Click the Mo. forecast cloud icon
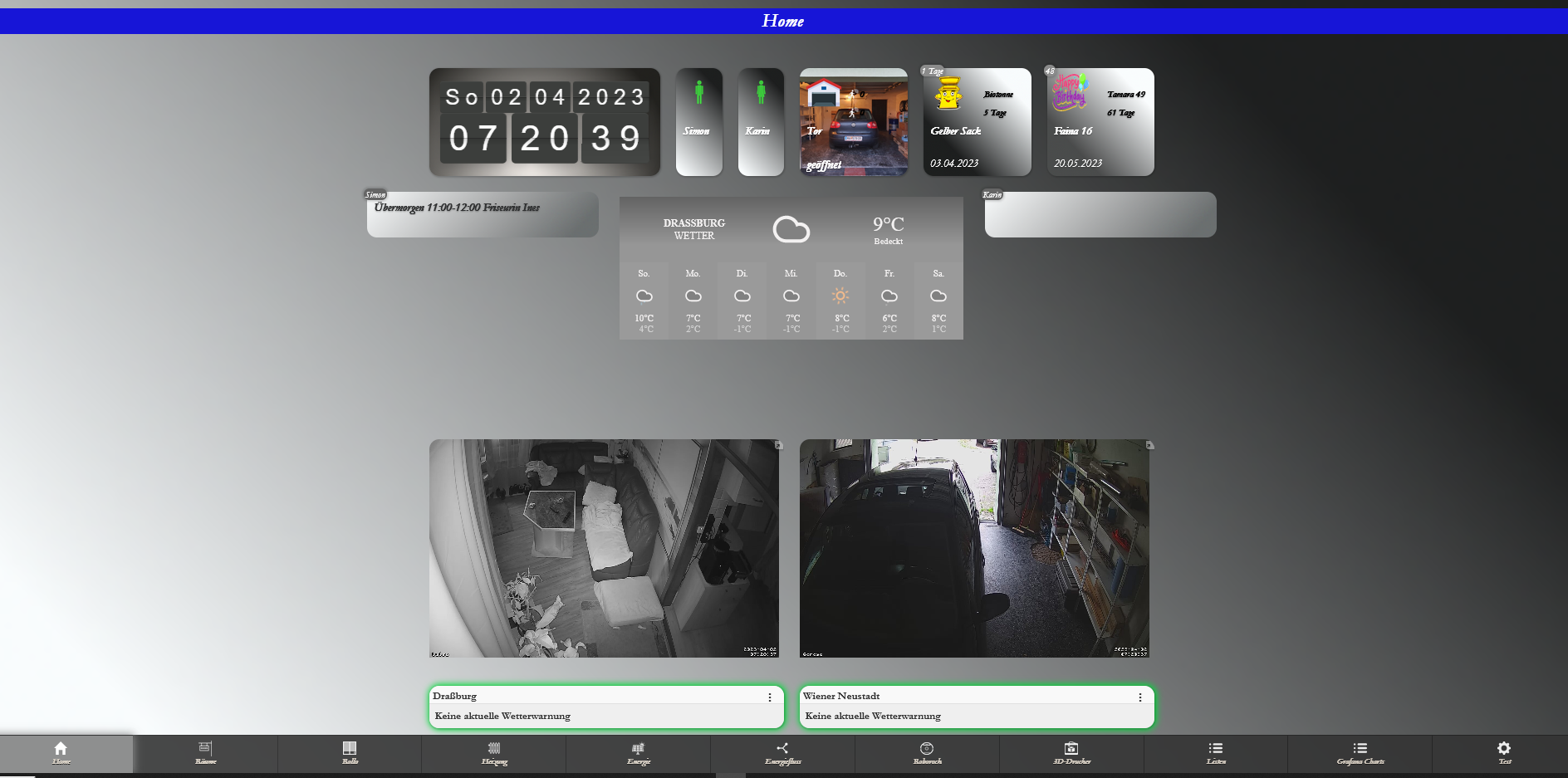The width and height of the screenshot is (1568, 778). click(693, 296)
